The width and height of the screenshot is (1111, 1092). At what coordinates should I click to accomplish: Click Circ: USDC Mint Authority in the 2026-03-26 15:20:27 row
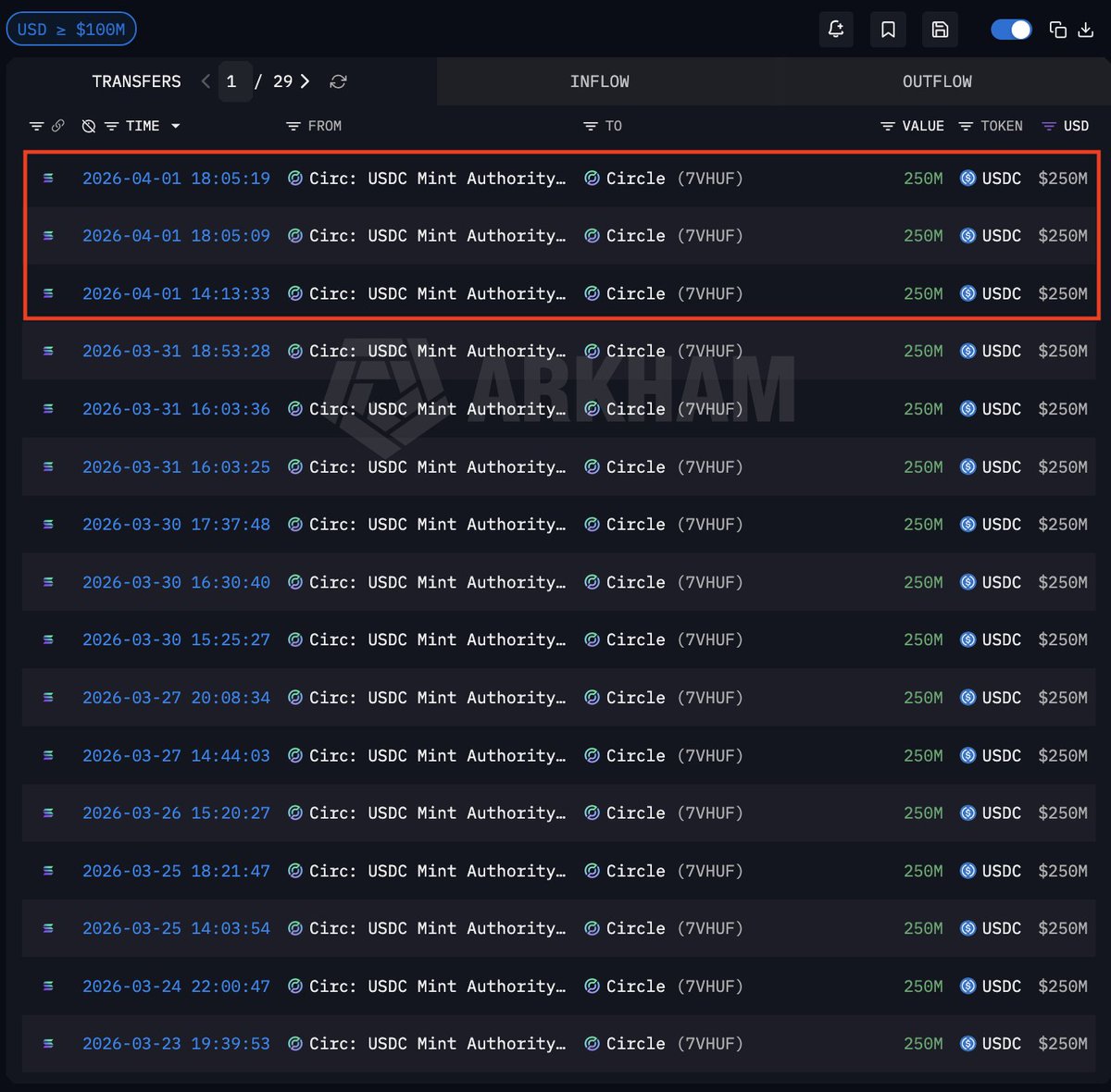click(437, 813)
